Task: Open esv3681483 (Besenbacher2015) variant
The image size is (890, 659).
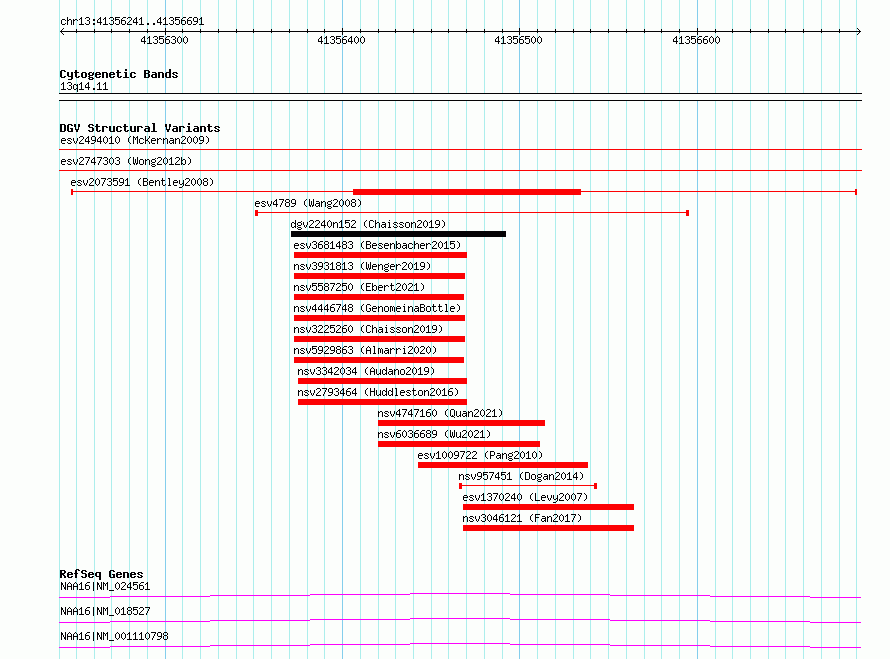Action: tap(377, 245)
